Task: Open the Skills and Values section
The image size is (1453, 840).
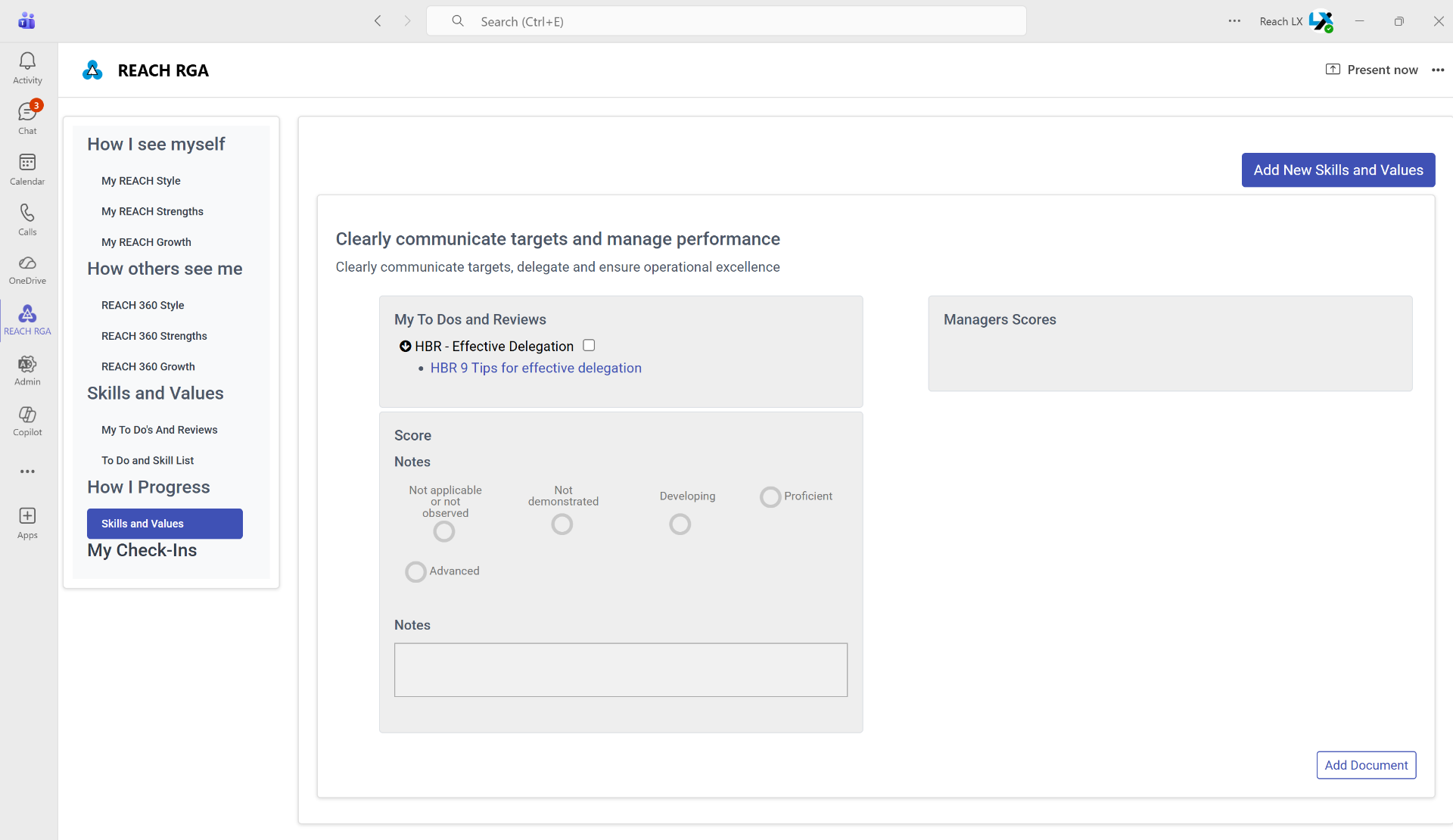Action: click(x=164, y=523)
